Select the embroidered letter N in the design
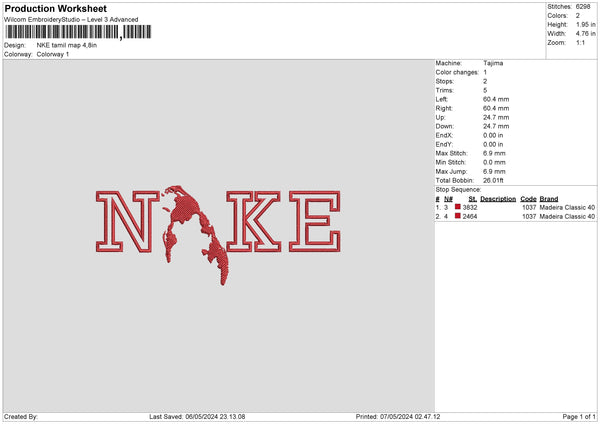600x424 pixels. [x=127, y=222]
